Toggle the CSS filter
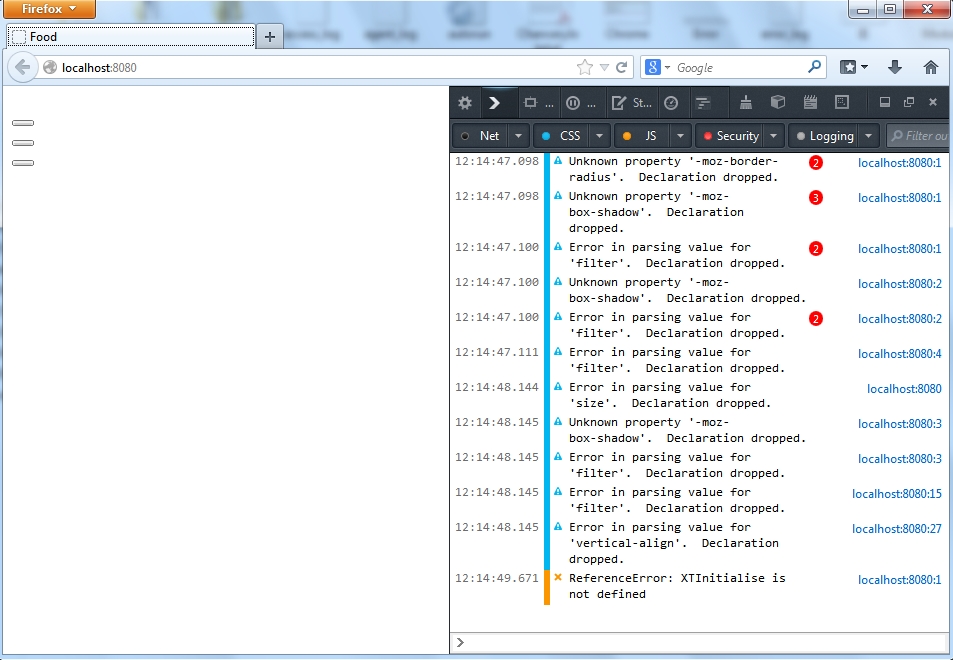953x660 pixels. [x=561, y=136]
